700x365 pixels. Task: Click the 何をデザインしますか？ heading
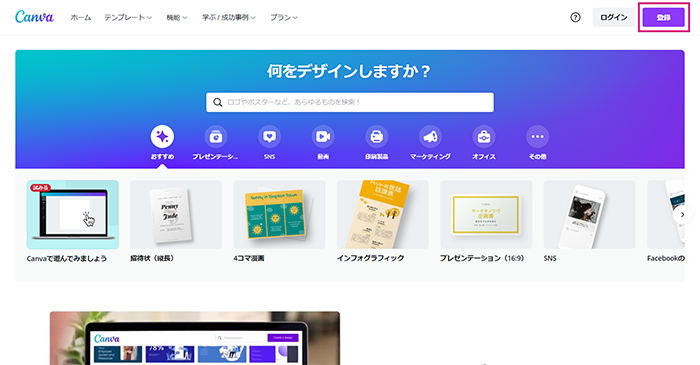(350, 71)
